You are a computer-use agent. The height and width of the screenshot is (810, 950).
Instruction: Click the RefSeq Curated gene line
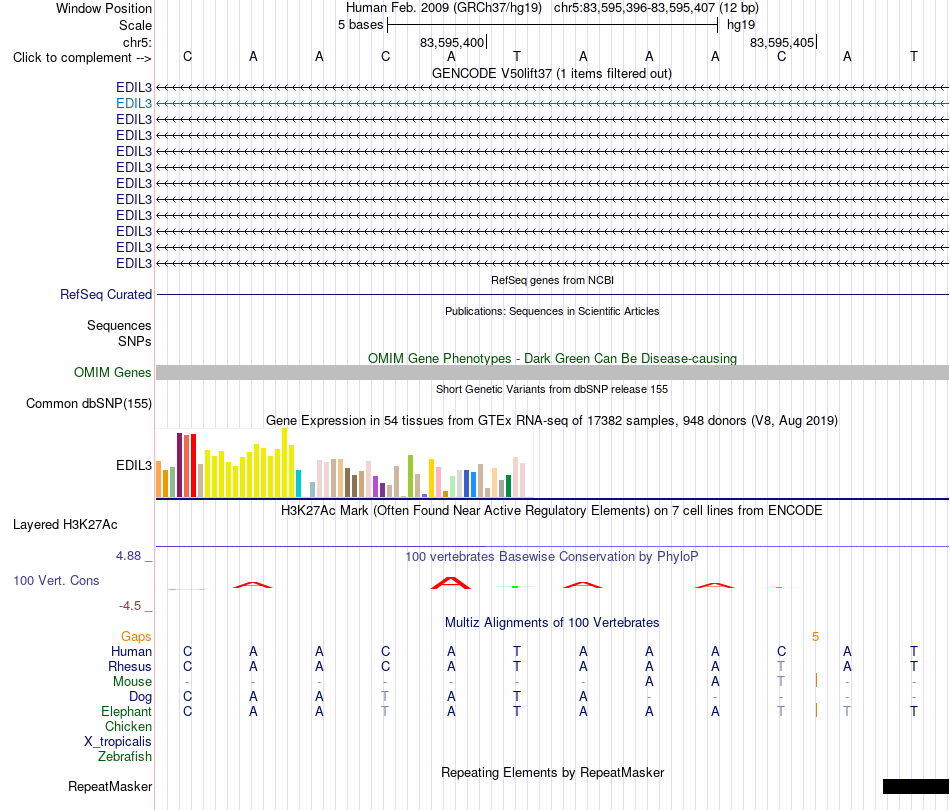tap(552, 294)
